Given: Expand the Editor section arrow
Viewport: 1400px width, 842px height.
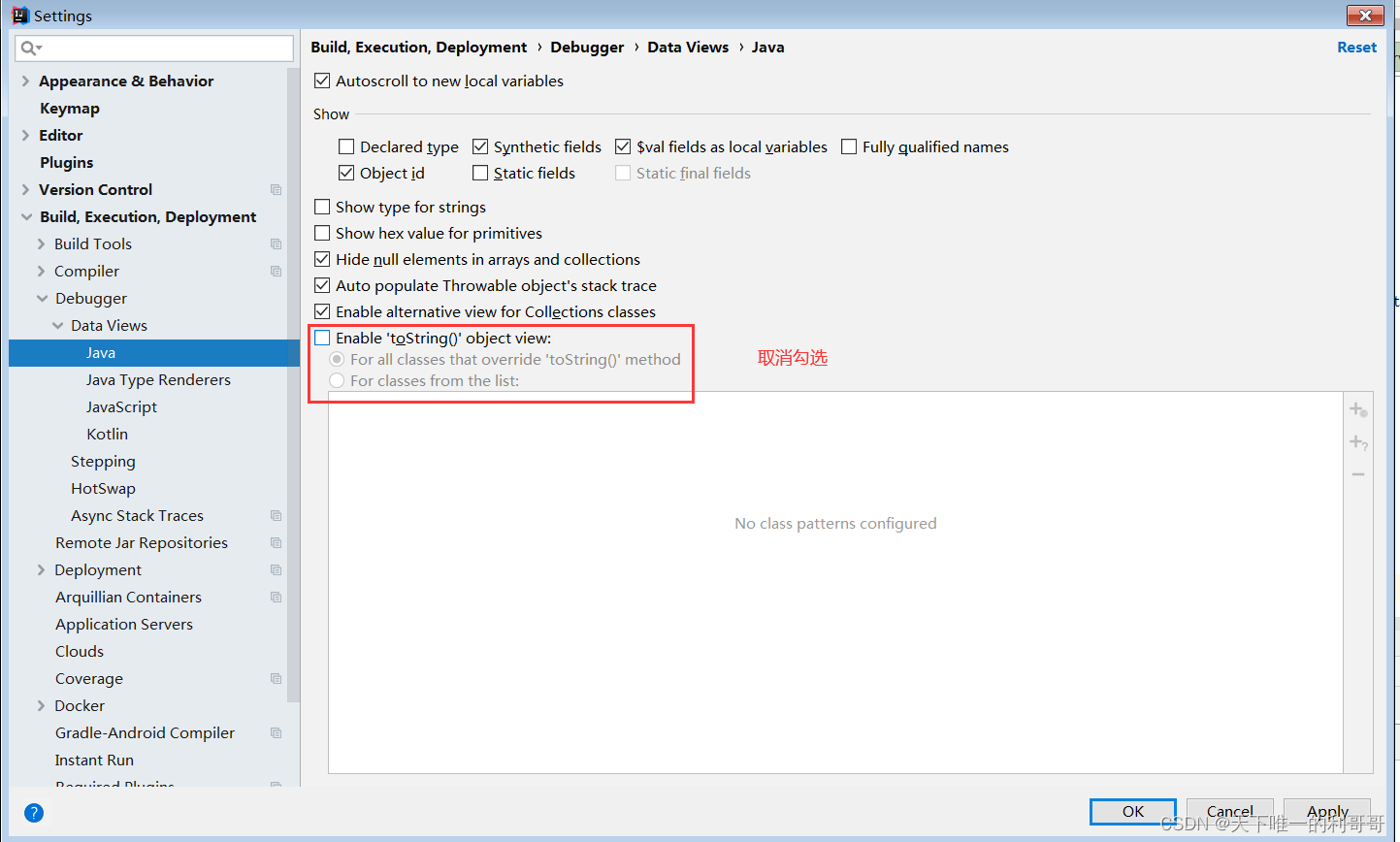Looking at the screenshot, I should pos(25,135).
